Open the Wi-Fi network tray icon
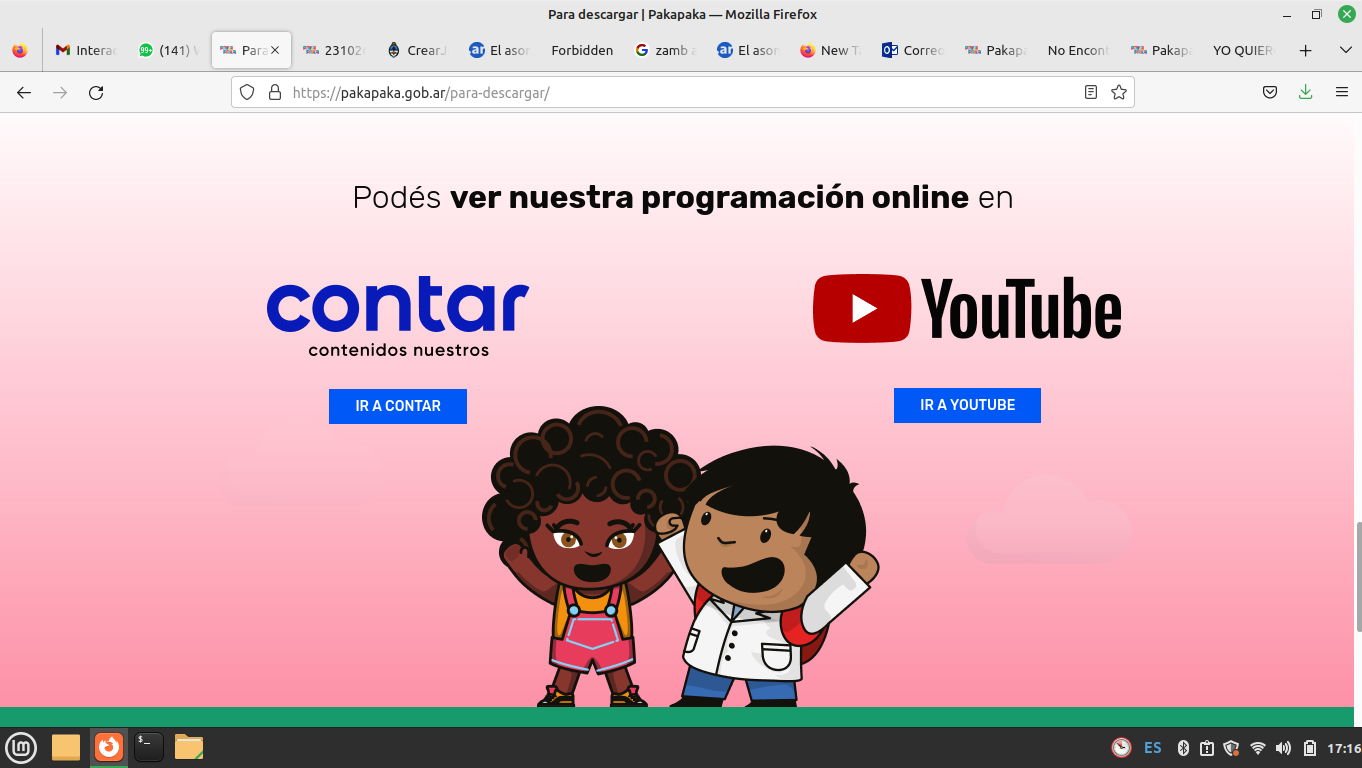Image resolution: width=1362 pixels, height=768 pixels. coord(1258,748)
